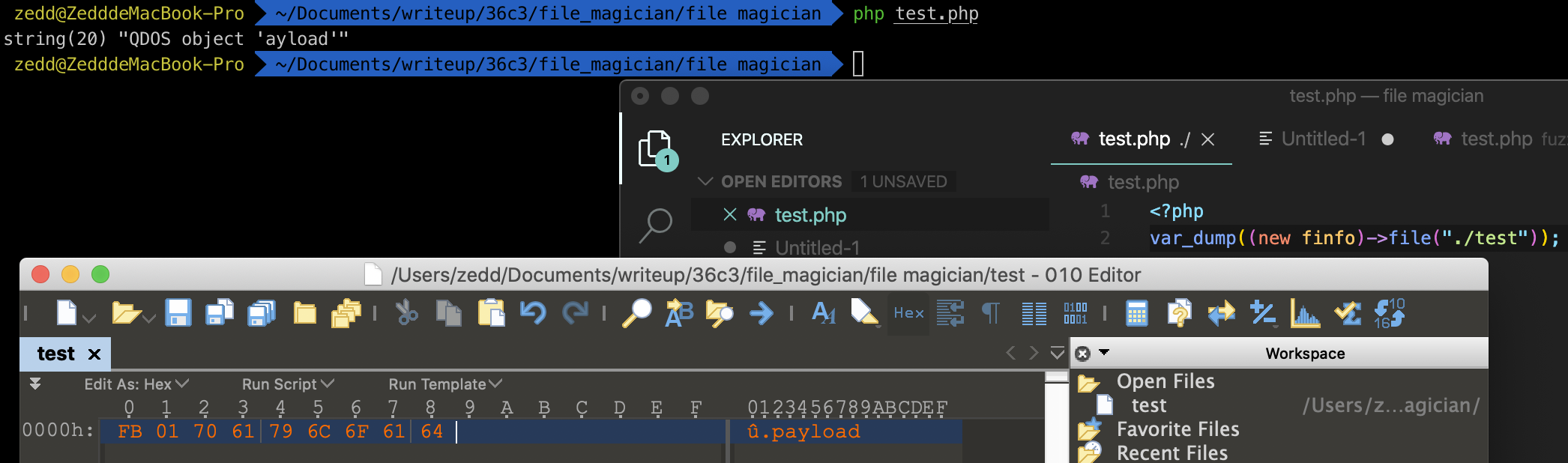1568x463 pixels.
Task: Open the Histogram chart icon
Action: click(x=1305, y=312)
